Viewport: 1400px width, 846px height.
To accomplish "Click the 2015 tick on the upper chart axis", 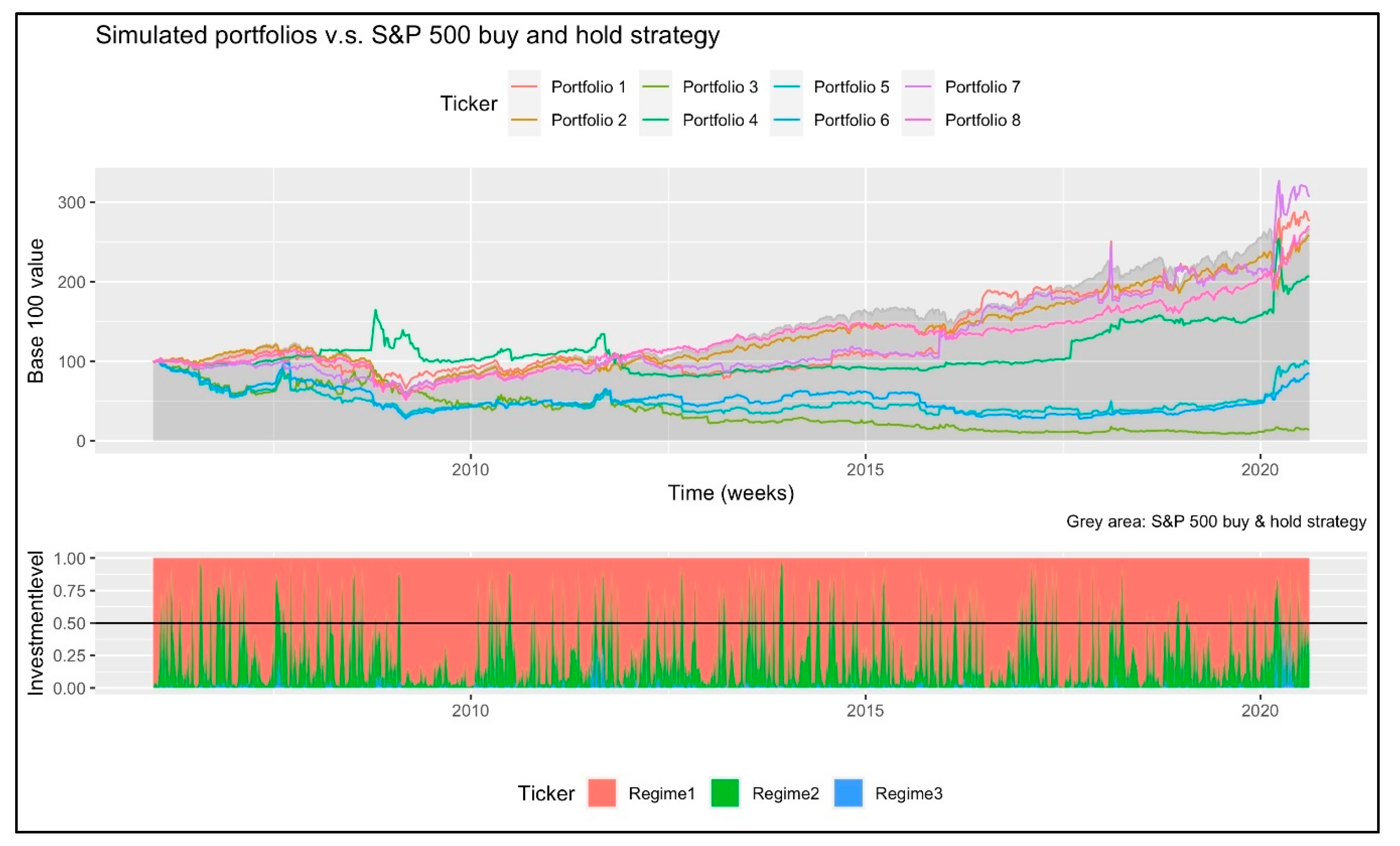I will click(865, 469).
